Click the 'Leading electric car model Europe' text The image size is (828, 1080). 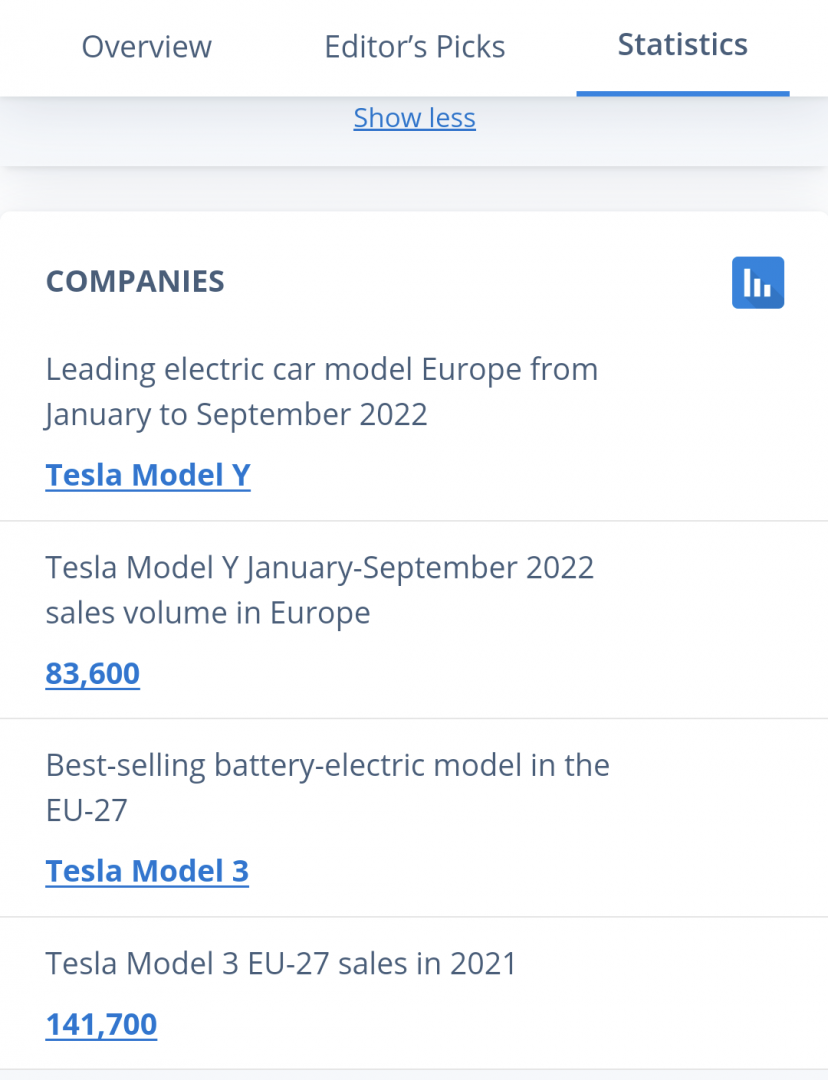[321, 369]
